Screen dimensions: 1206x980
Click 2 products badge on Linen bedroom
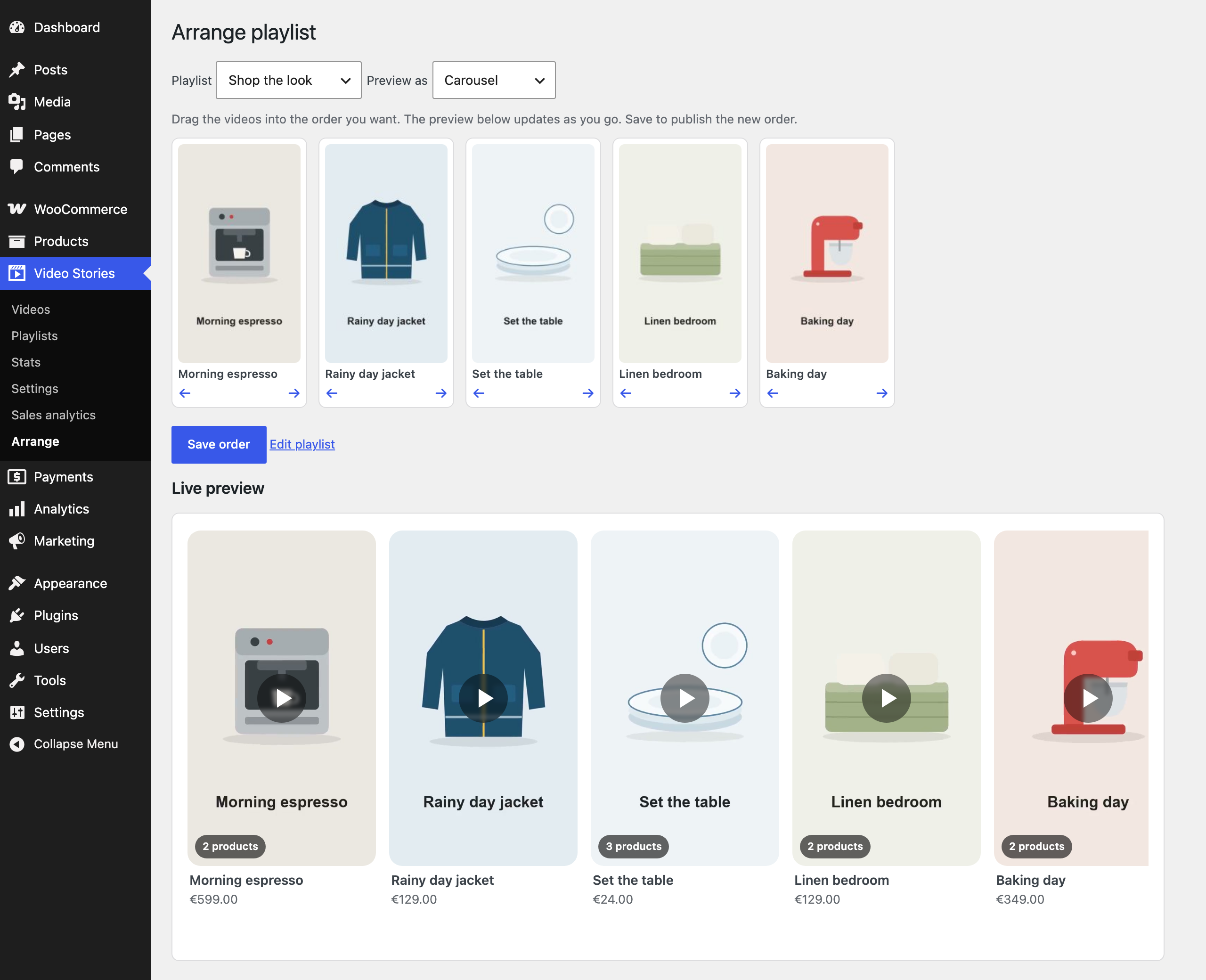pyautogui.click(x=835, y=846)
